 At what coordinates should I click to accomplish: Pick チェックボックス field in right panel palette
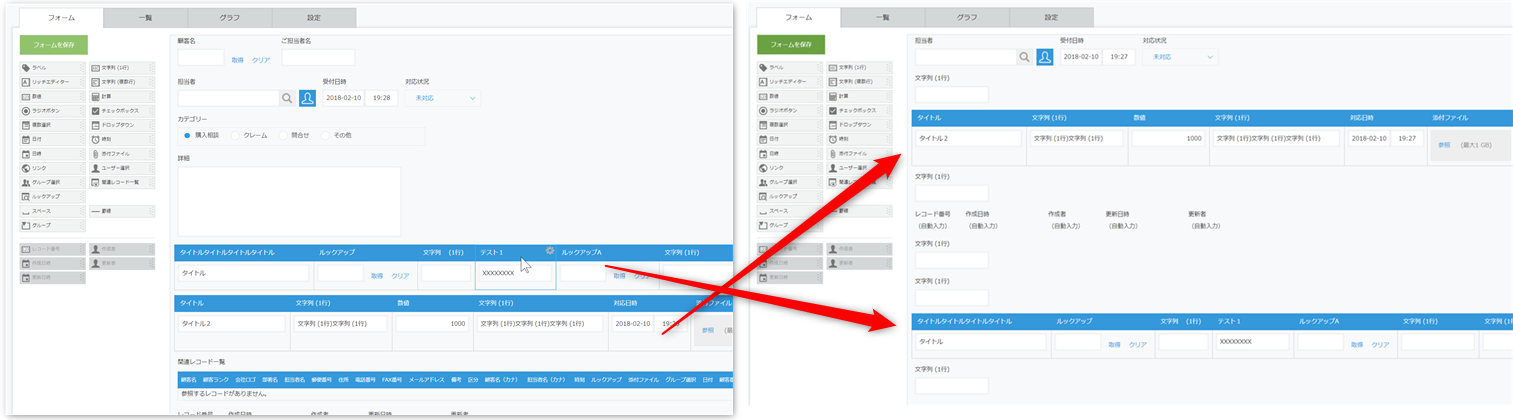860,111
